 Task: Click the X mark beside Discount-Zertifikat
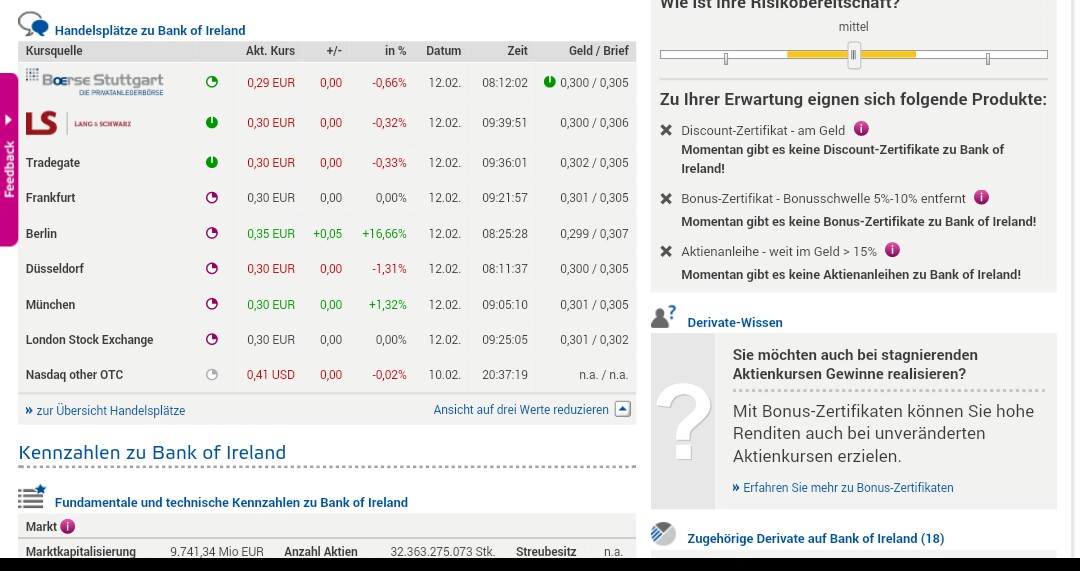666,130
